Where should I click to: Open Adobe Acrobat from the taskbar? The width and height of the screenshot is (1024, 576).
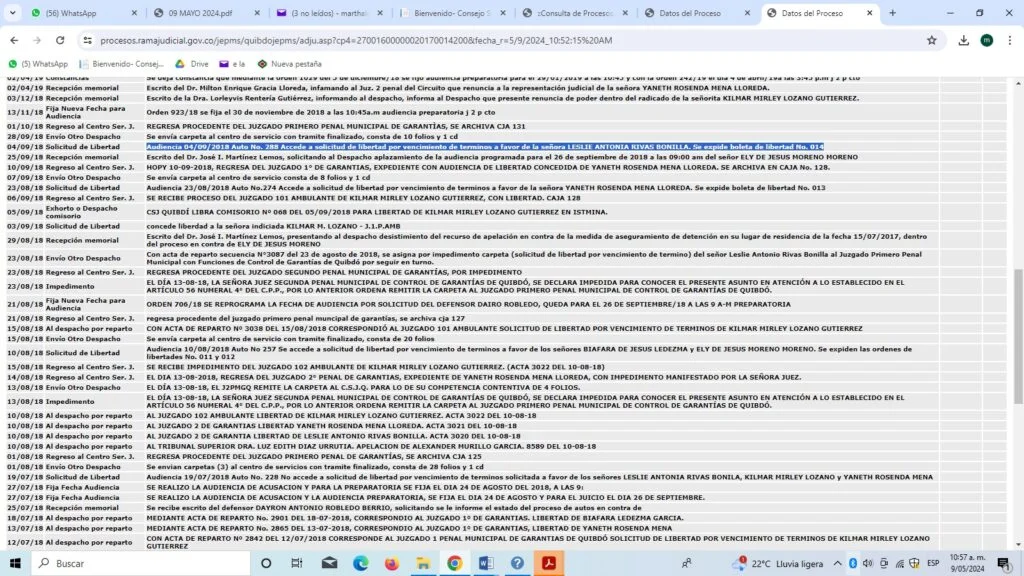point(549,563)
